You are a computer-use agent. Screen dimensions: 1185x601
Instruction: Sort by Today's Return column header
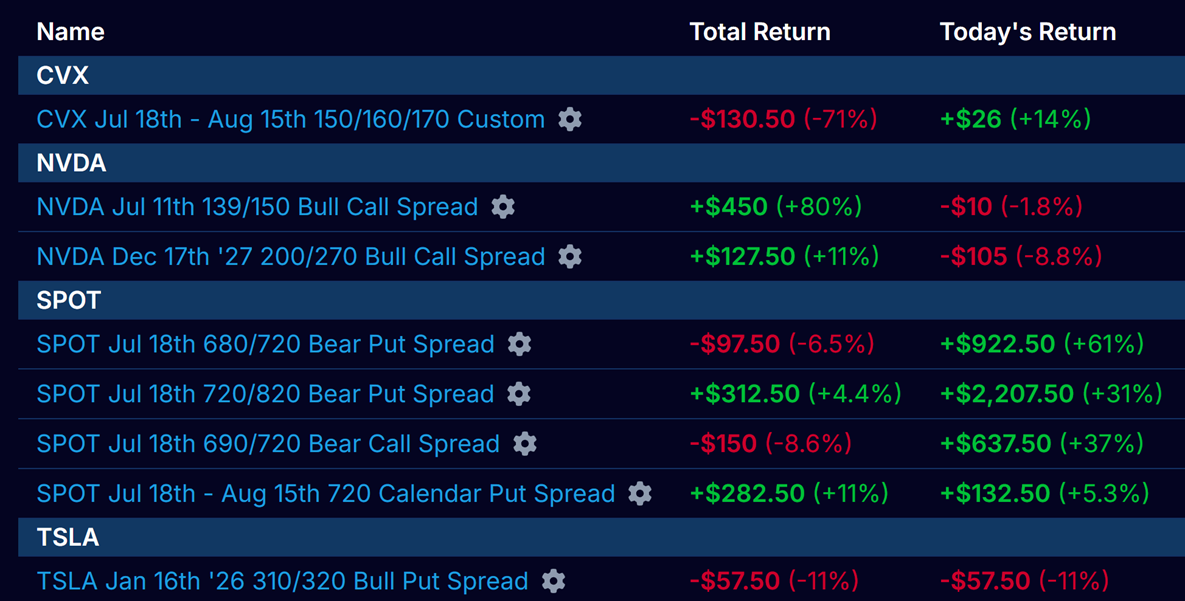pos(1028,32)
